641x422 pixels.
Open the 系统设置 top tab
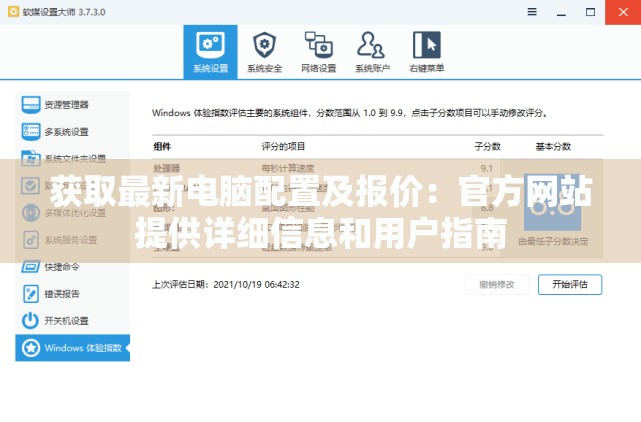pos(211,52)
